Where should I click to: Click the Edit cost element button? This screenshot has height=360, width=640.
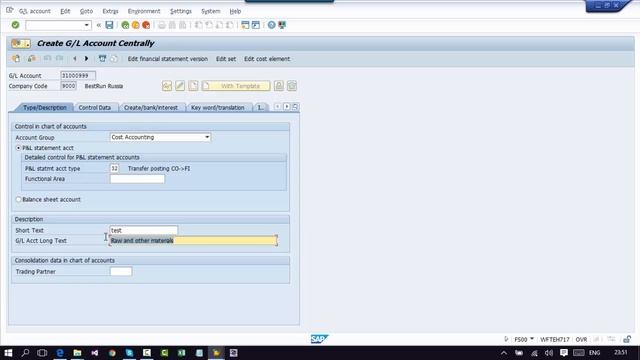(267, 59)
